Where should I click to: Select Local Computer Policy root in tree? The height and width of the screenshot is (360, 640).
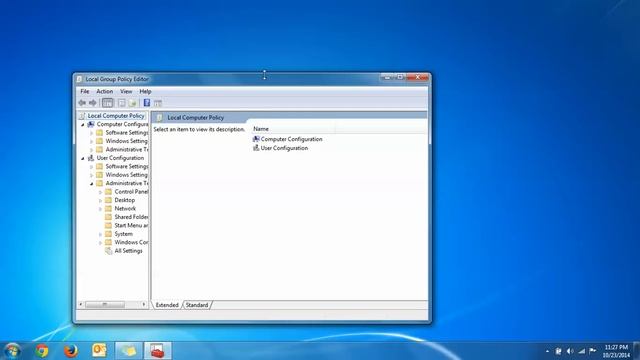point(116,116)
